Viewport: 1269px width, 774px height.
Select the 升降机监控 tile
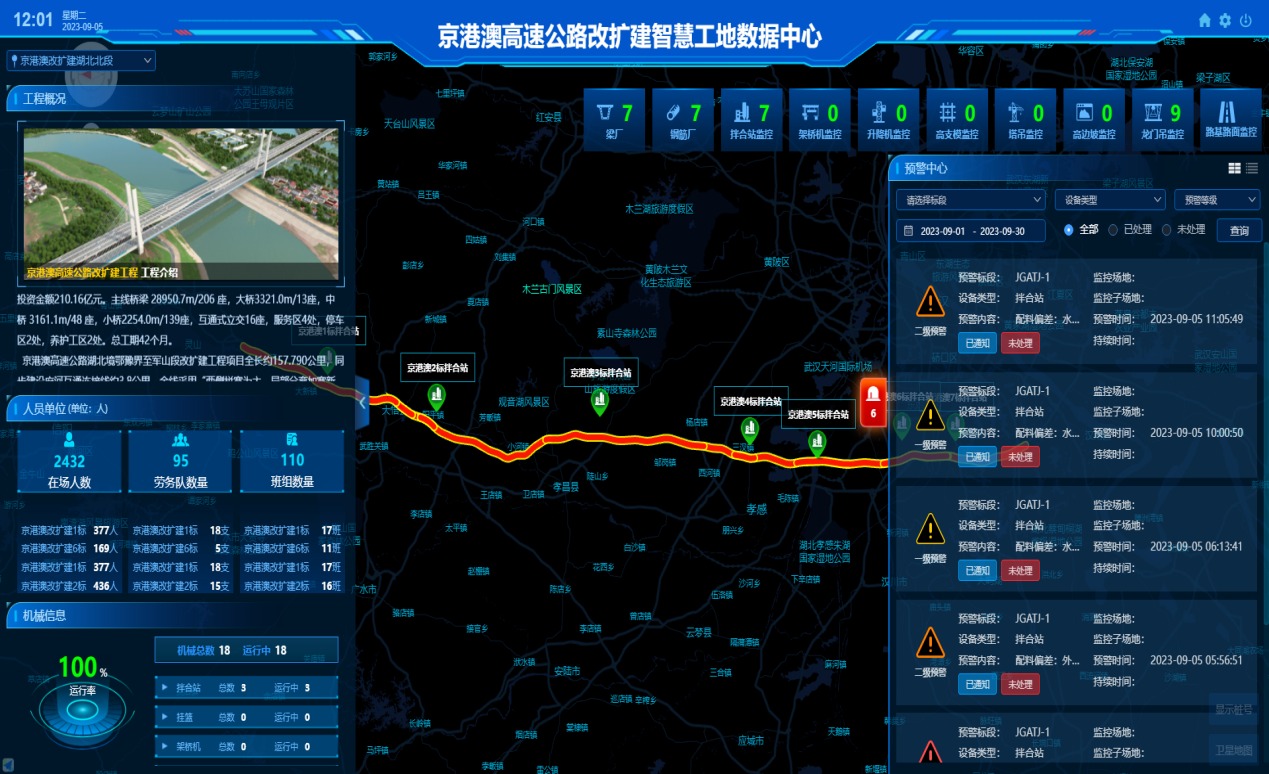pyautogui.click(x=889, y=120)
